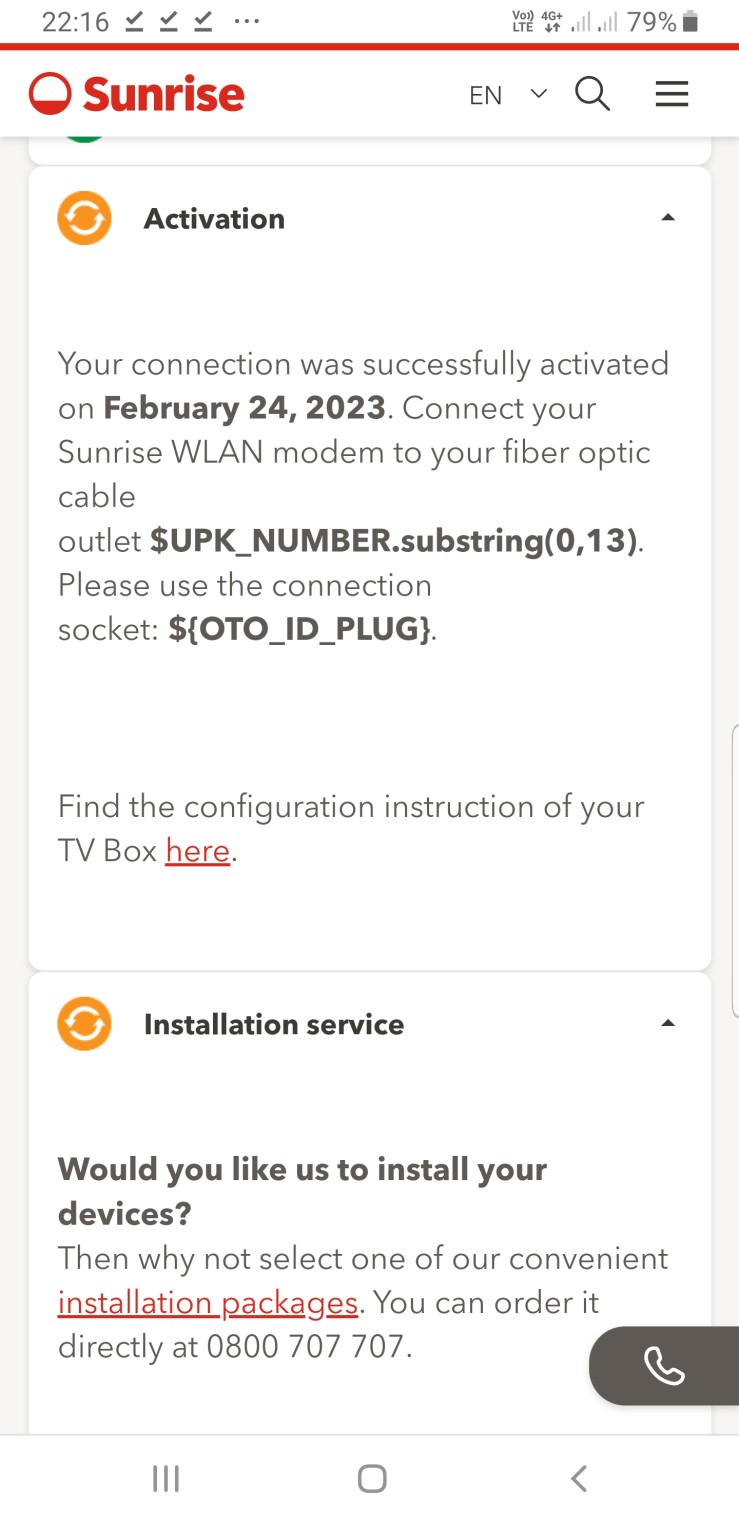Screen dimensions: 739x1520
Task: Collapse the Installation service section arrow
Action: point(668,1024)
